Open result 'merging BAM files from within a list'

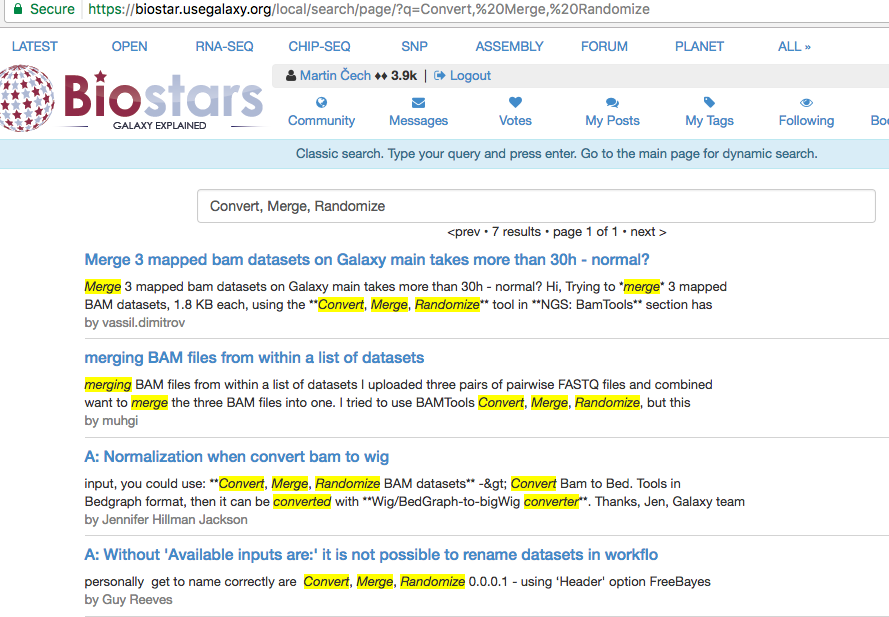[254, 358]
